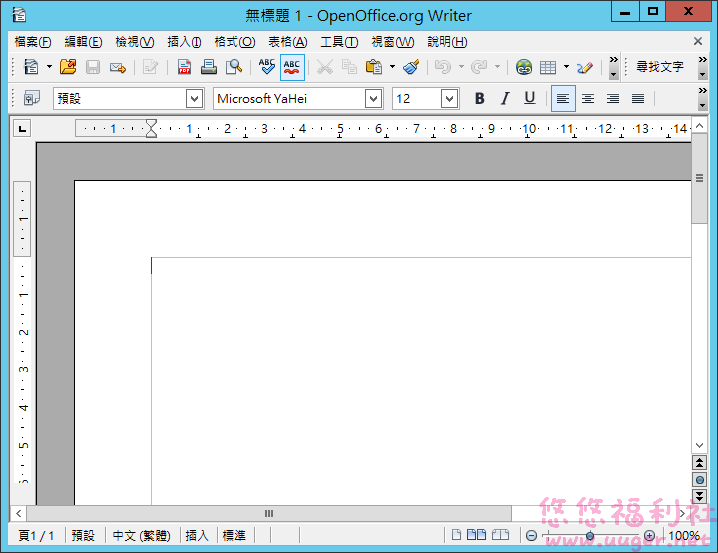Open the font size 12 dropdown
The height and width of the screenshot is (553, 718).
tap(450, 98)
